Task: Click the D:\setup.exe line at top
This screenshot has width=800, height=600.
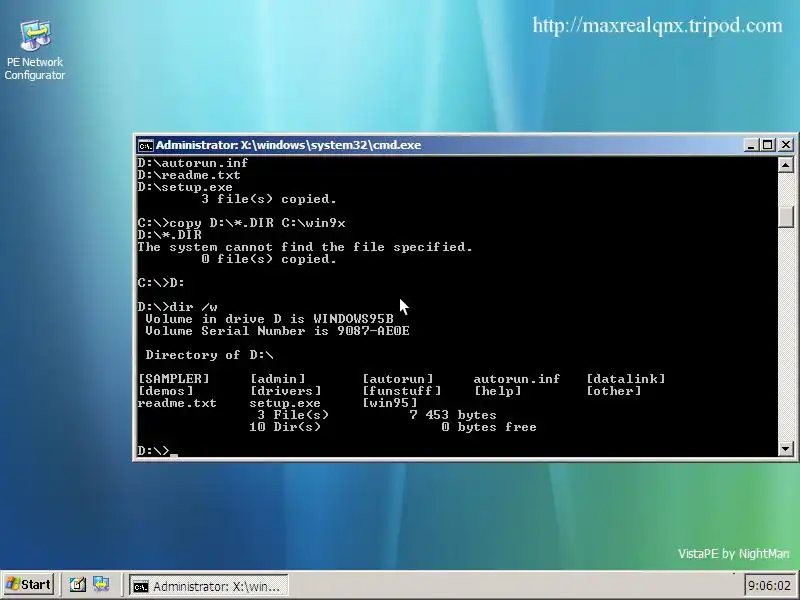Action: tap(185, 187)
